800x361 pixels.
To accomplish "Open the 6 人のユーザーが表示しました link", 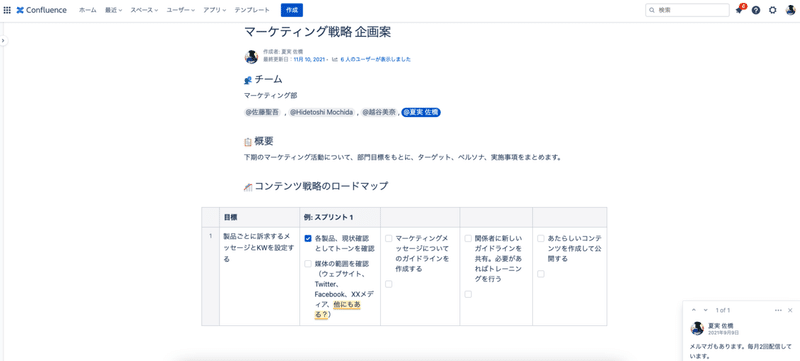I will pos(376,59).
